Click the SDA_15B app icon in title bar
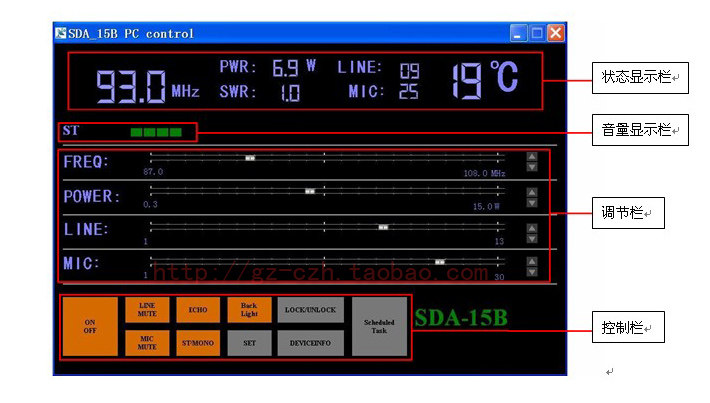710x403 pixels. (61, 33)
